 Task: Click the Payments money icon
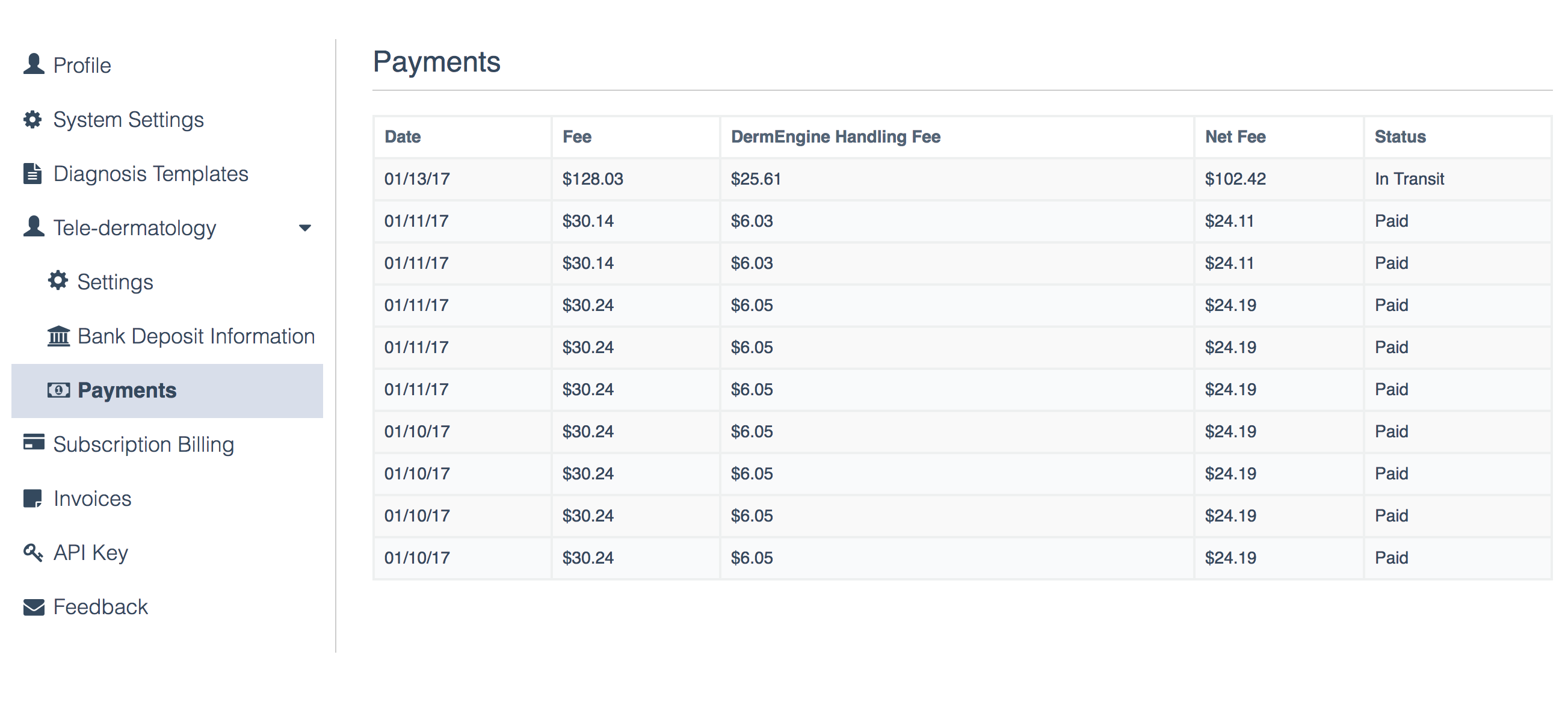point(58,390)
